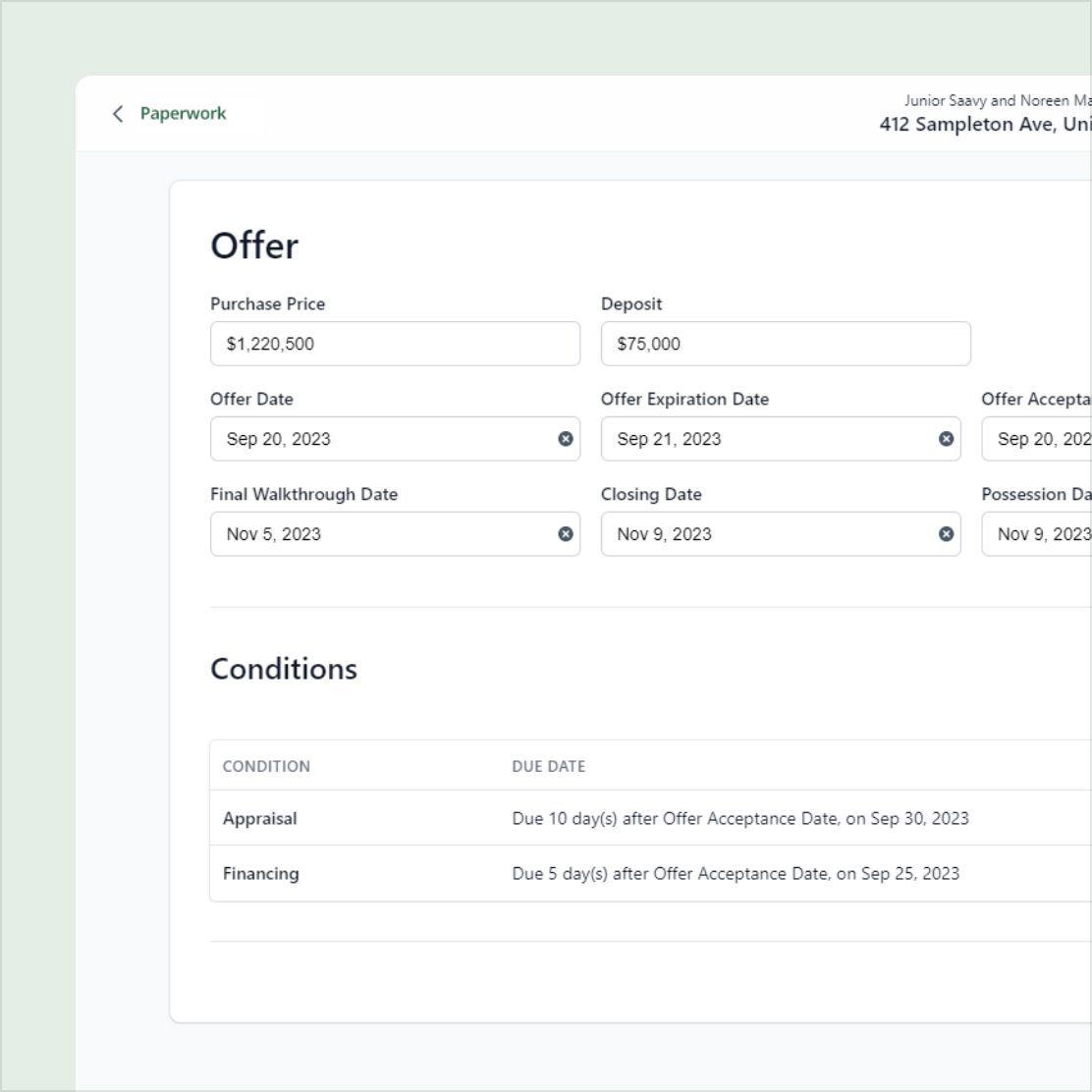Image resolution: width=1092 pixels, height=1092 pixels.
Task: Clear the Final Walkthrough Date value
Action: [566, 534]
